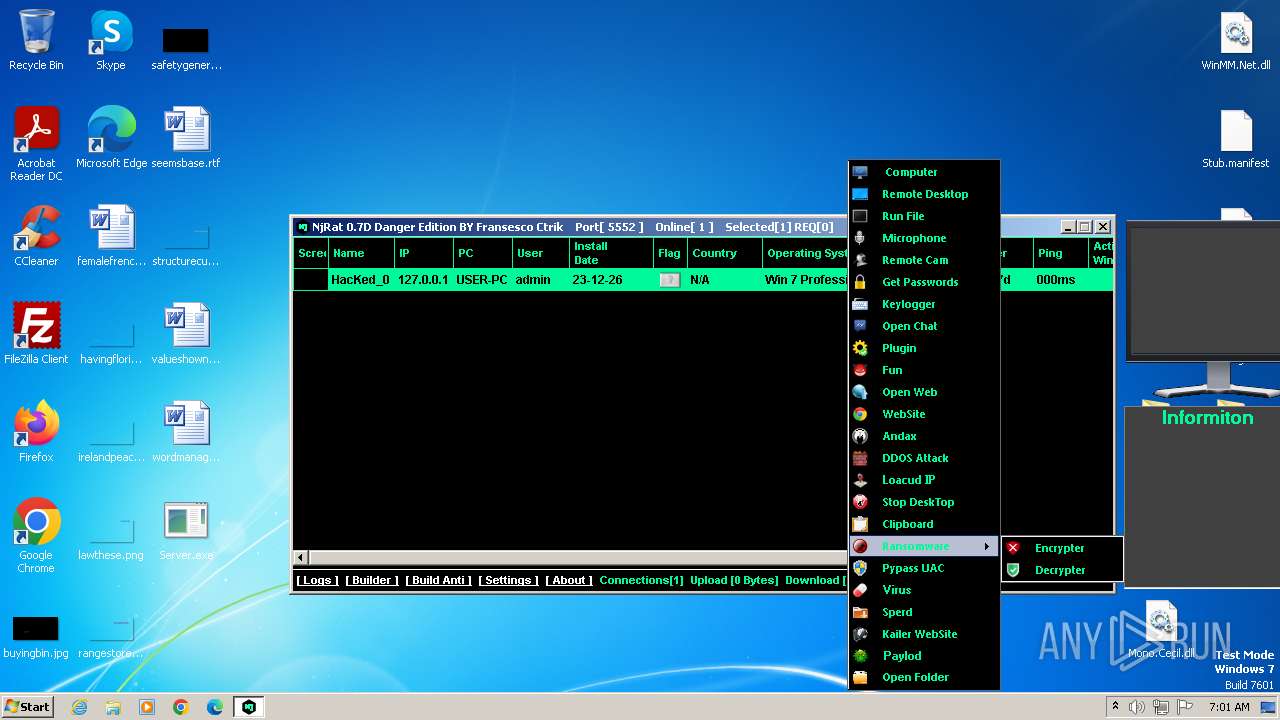Click the USER-PC cell

coord(483,280)
